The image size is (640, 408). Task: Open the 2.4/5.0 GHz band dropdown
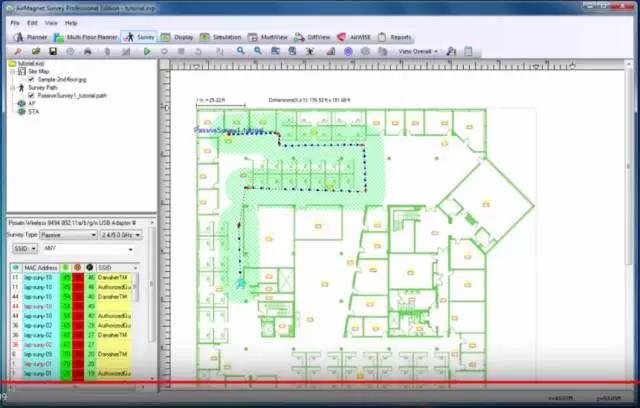pyautogui.click(x=115, y=234)
